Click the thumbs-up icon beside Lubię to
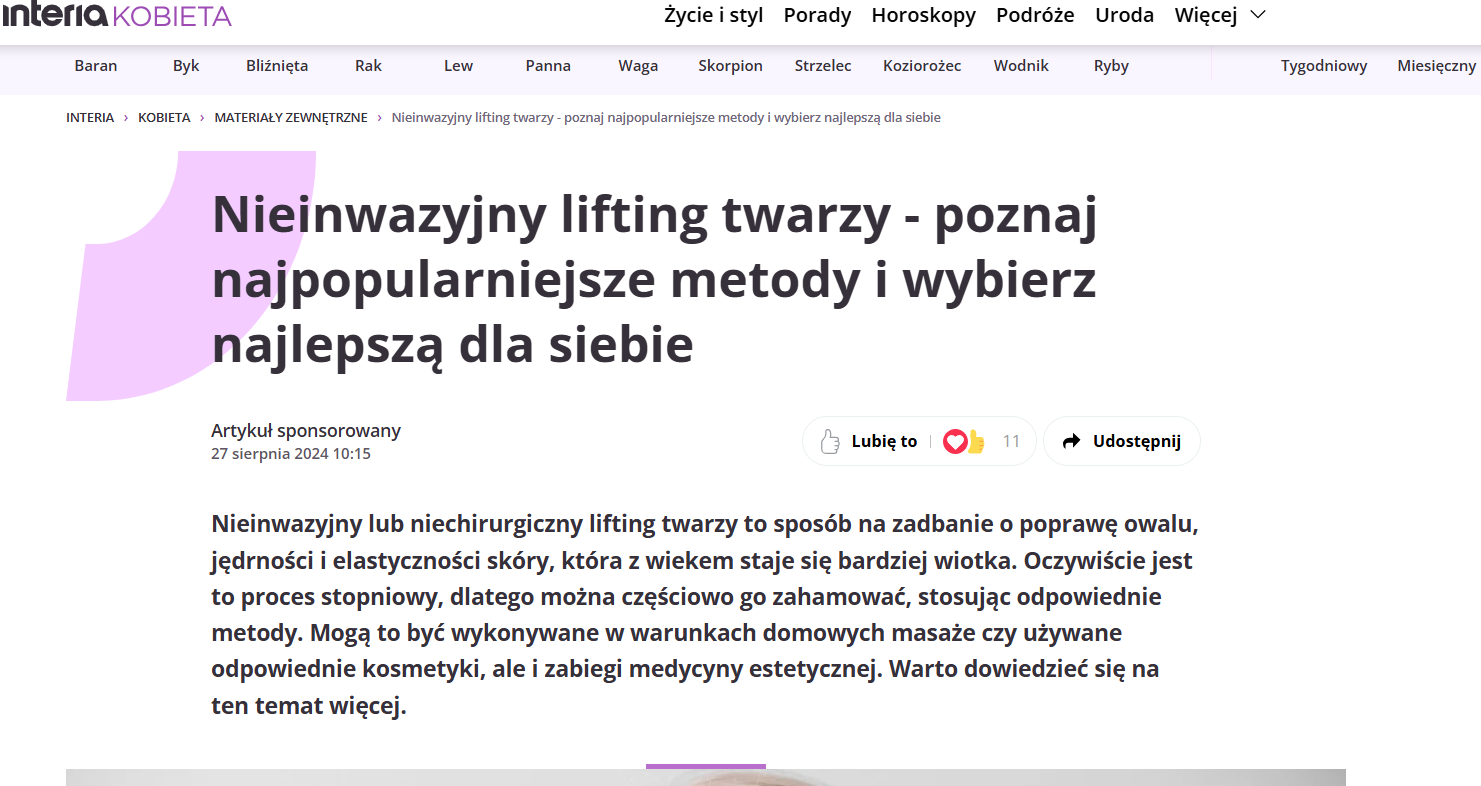This screenshot has width=1481, height=786. 829,441
